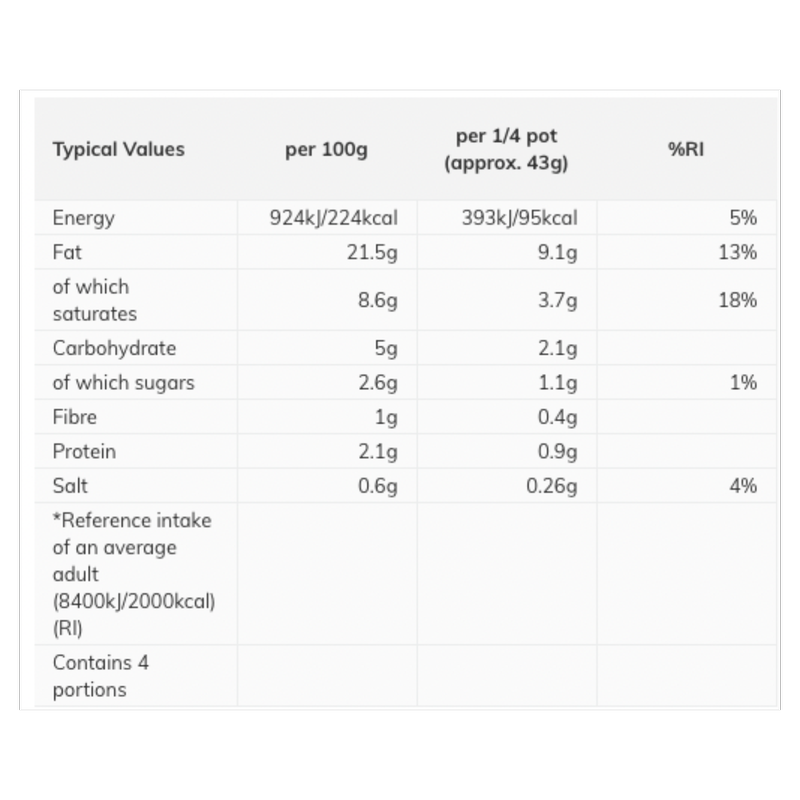This screenshot has width=800, height=800.
Task: Select the Fat row label
Action: pyautogui.click(x=67, y=252)
